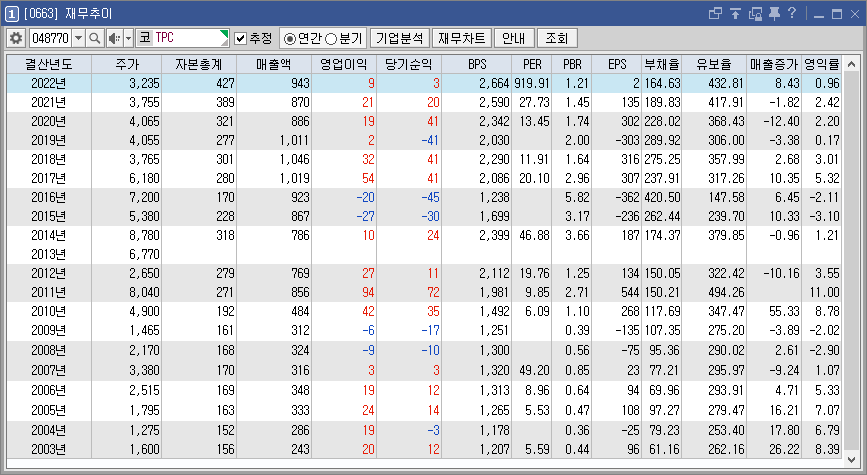Click the scroll down arrow of the table
This screenshot has width=867, height=475.
tap(851, 458)
